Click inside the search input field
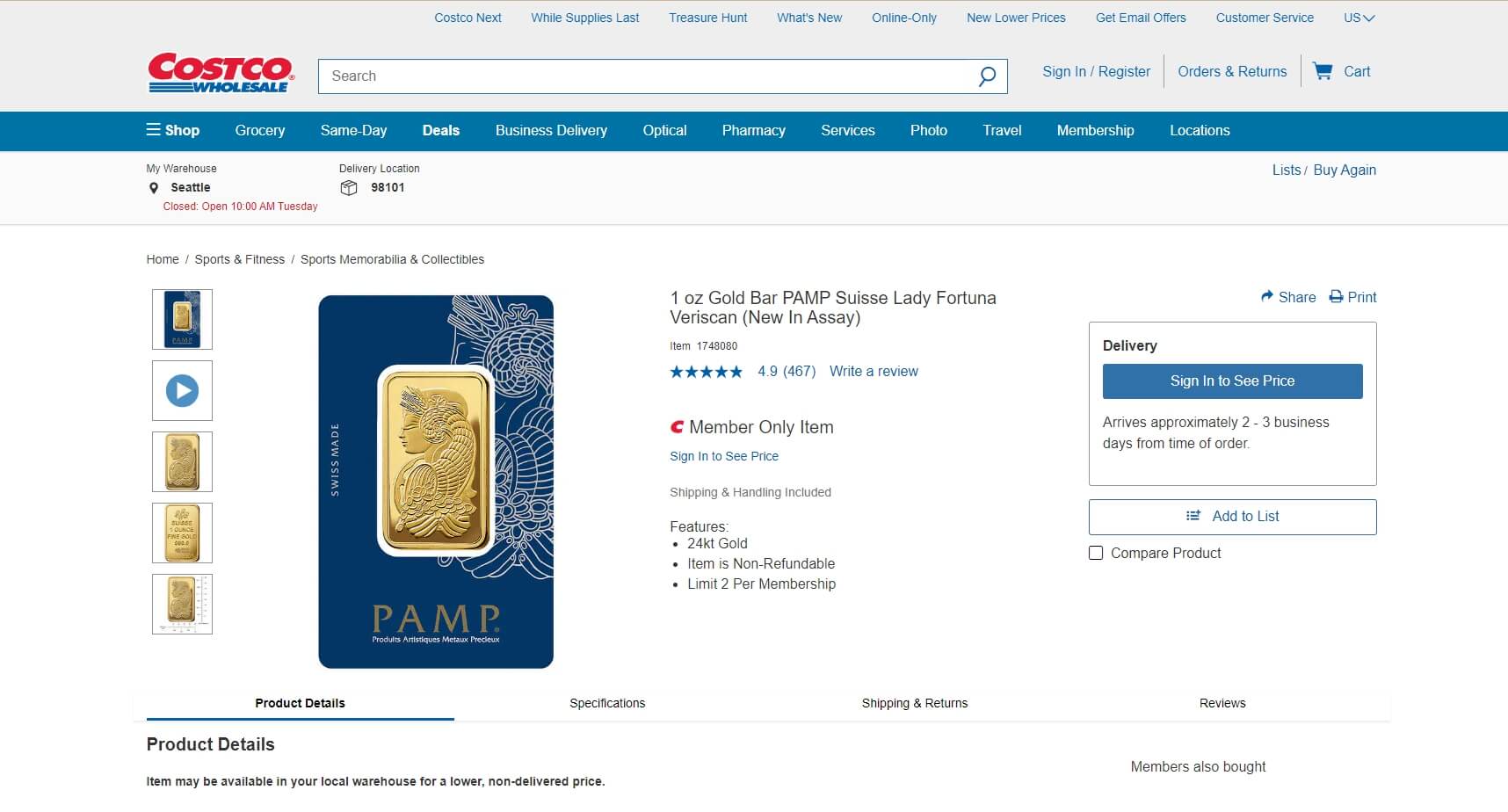The image size is (1508, 812). point(615,76)
